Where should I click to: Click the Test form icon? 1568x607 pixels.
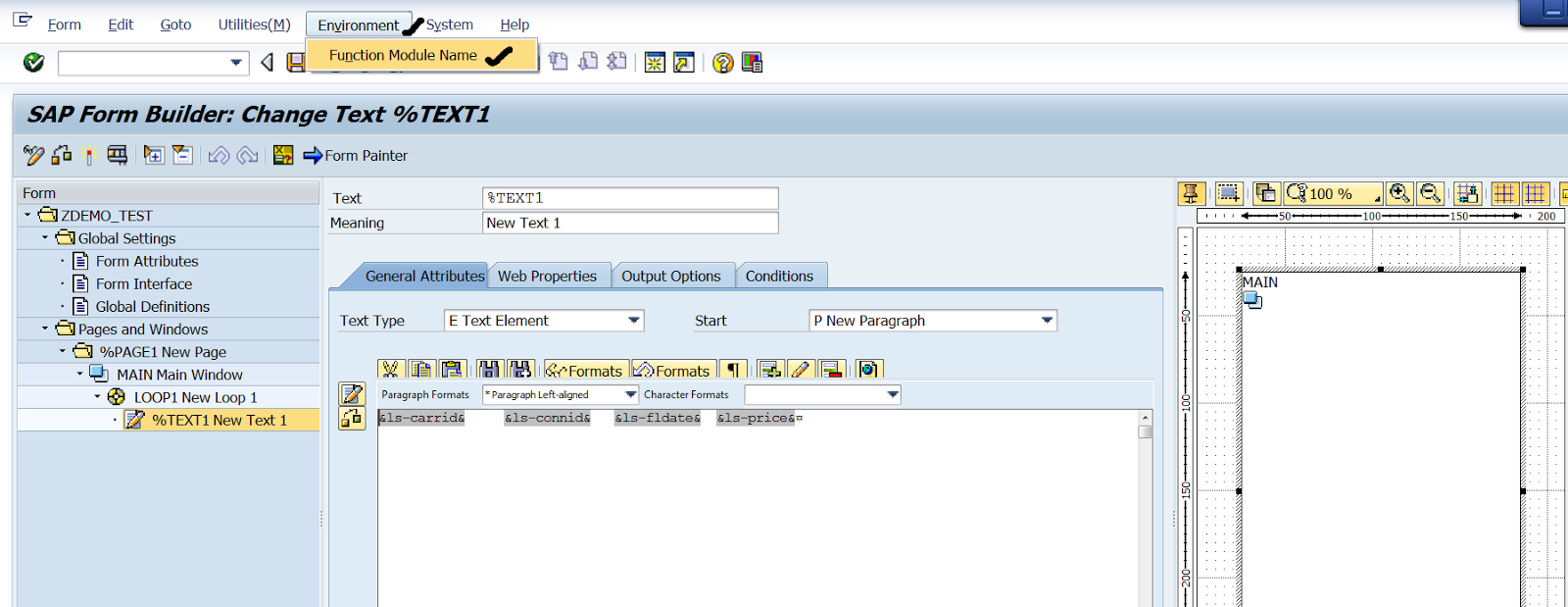coord(118,155)
